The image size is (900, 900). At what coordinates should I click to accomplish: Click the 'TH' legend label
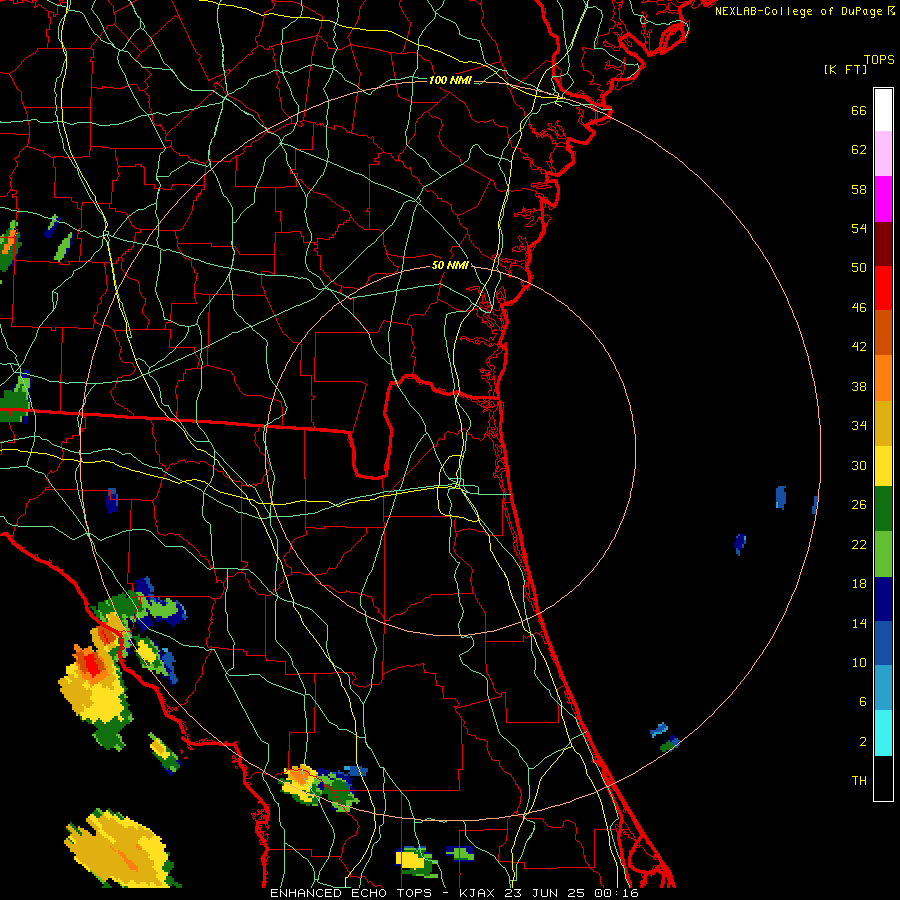click(859, 781)
